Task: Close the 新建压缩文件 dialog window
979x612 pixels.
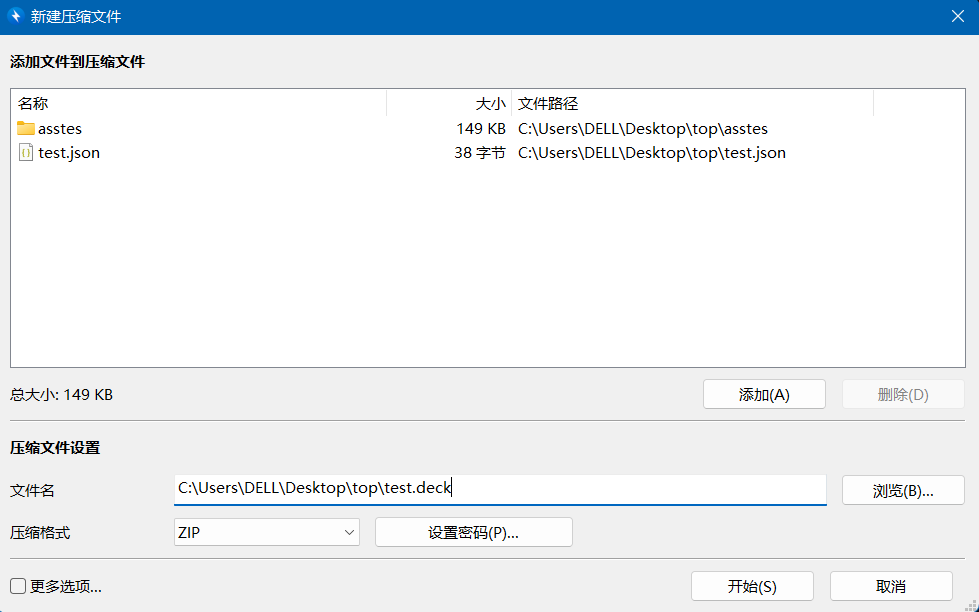Action: coord(957,17)
